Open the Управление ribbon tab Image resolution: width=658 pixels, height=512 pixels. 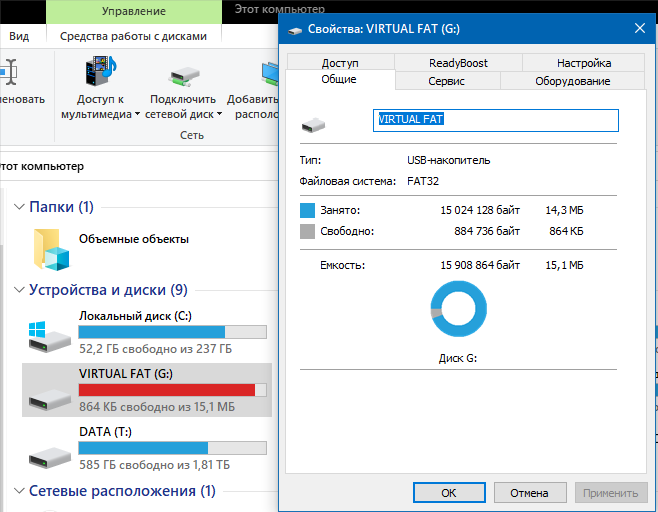click(x=134, y=11)
